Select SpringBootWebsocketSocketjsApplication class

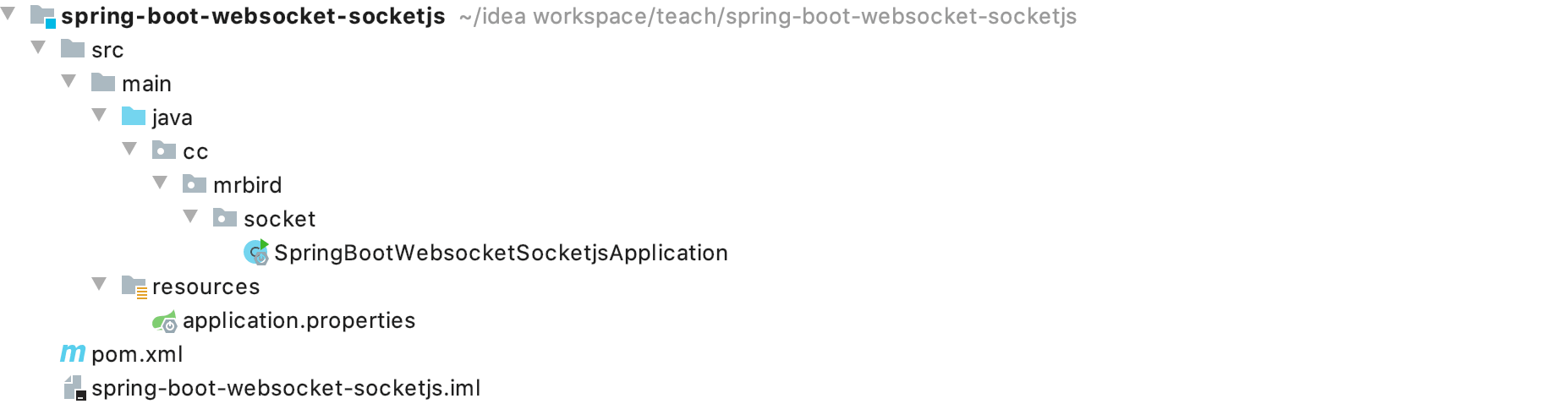coord(501,253)
